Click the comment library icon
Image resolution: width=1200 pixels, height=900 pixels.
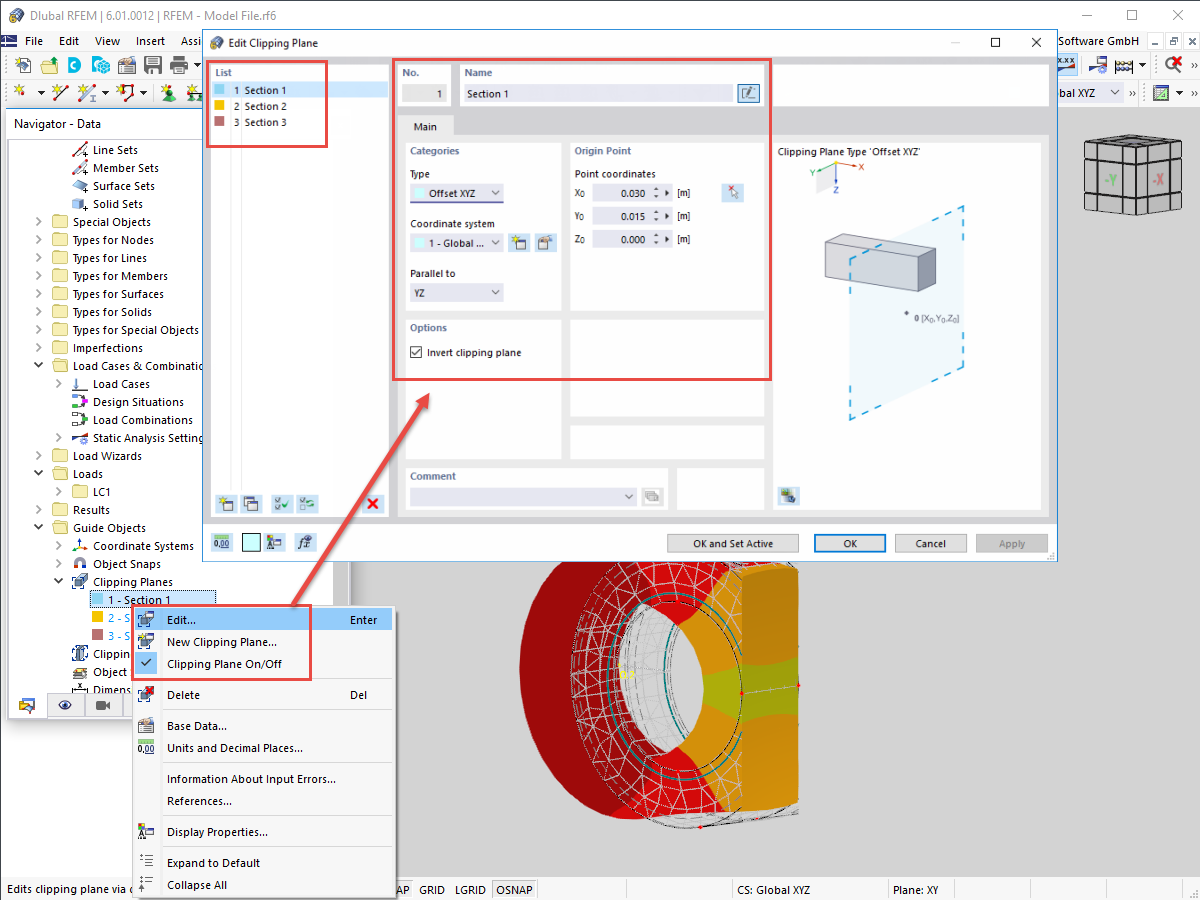(x=653, y=496)
